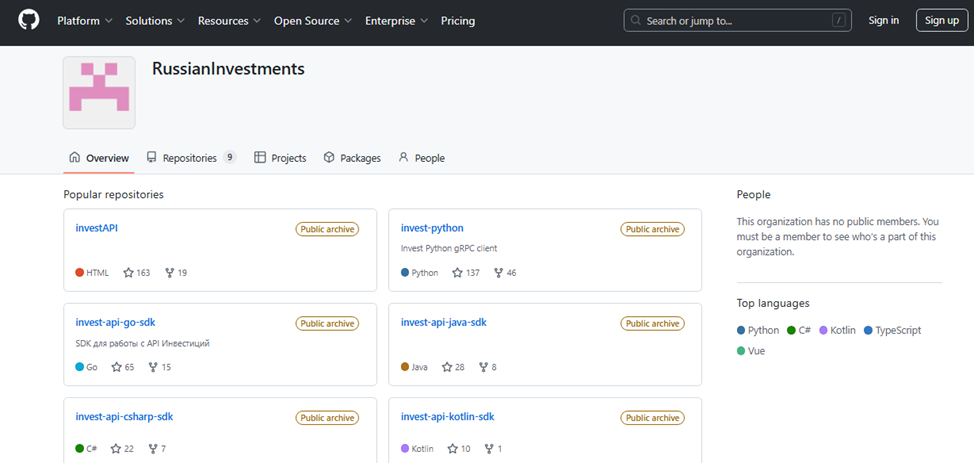Open the Platform dropdown menu
Screen dimensions: 974x463
click(x=84, y=21)
